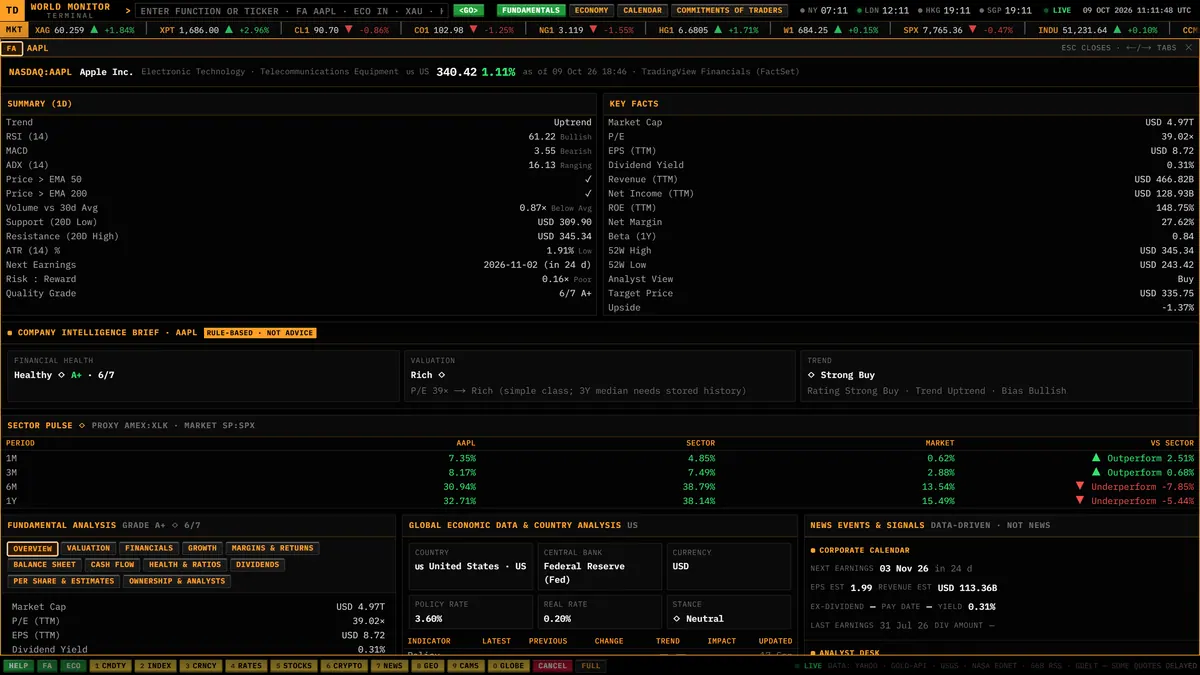Click the Market Cap USD 4.97T value in Key Facts
Image resolution: width=1200 pixels, height=675 pixels.
(1169, 123)
